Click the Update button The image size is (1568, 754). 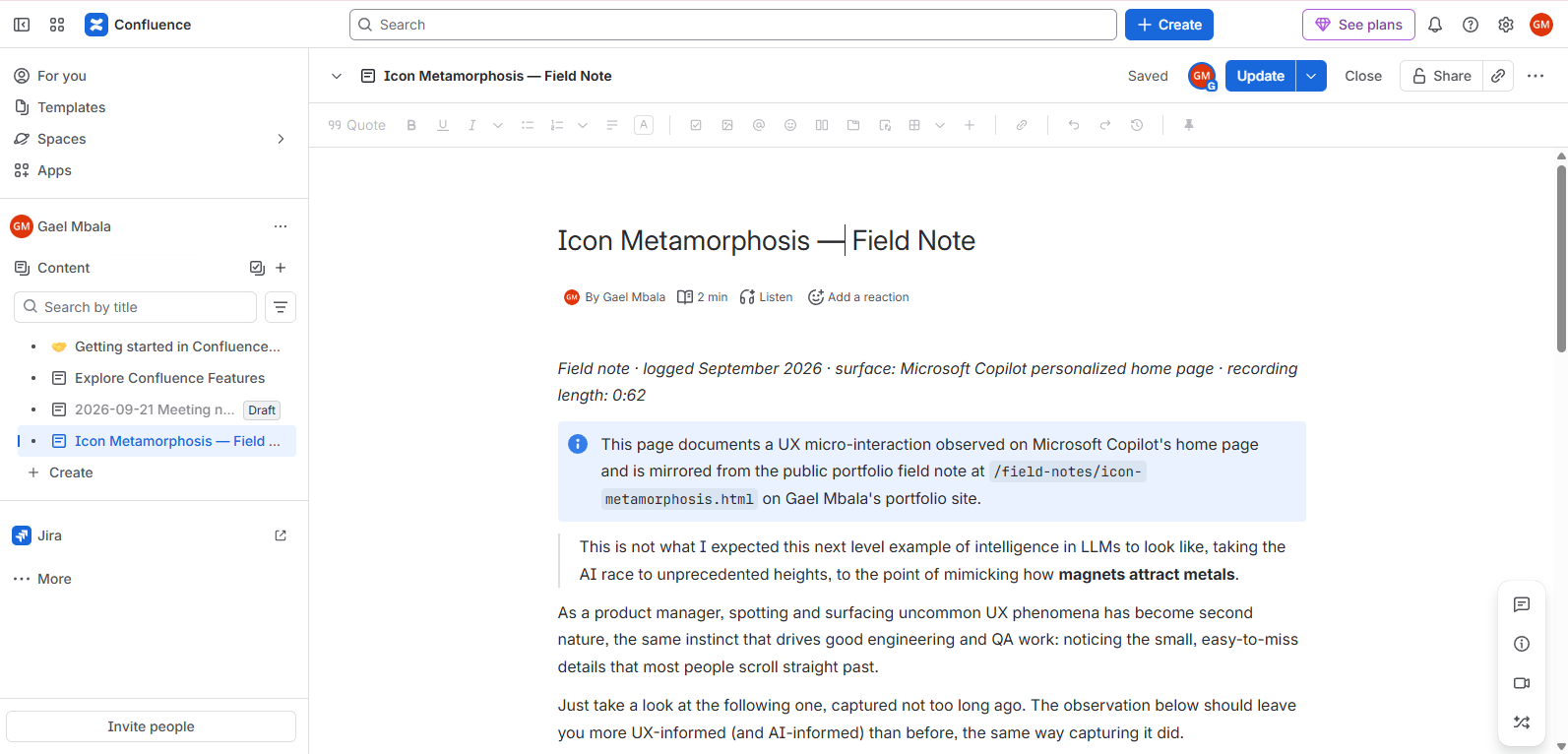pos(1261,76)
